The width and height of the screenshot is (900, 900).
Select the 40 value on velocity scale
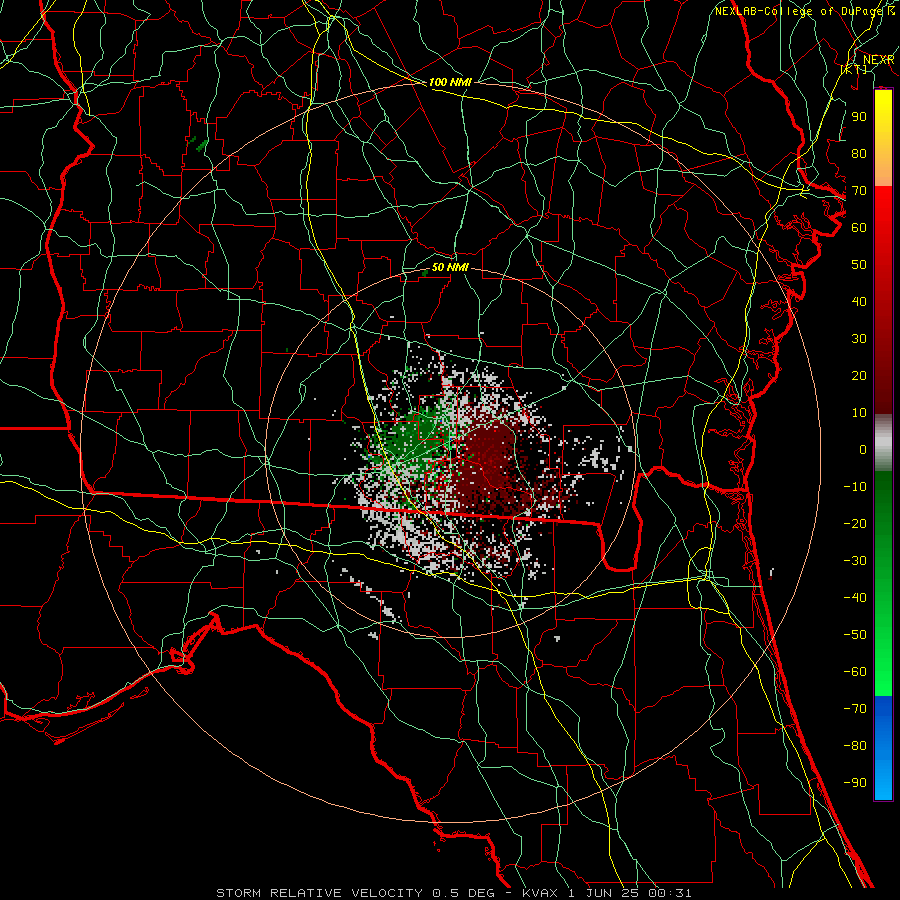859,302
